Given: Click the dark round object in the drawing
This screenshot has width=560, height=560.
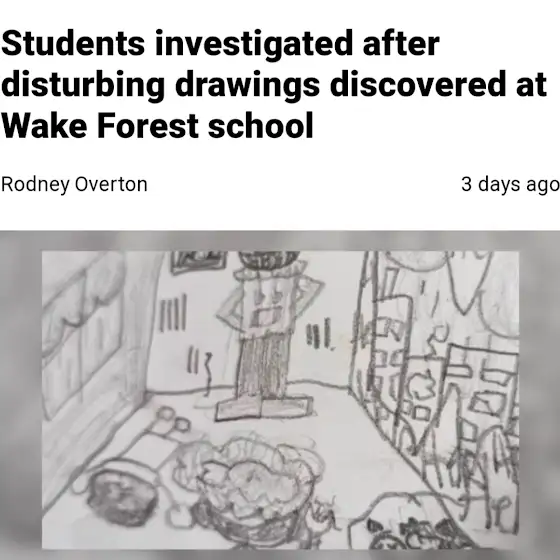Looking at the screenshot, I should click(x=121, y=496).
